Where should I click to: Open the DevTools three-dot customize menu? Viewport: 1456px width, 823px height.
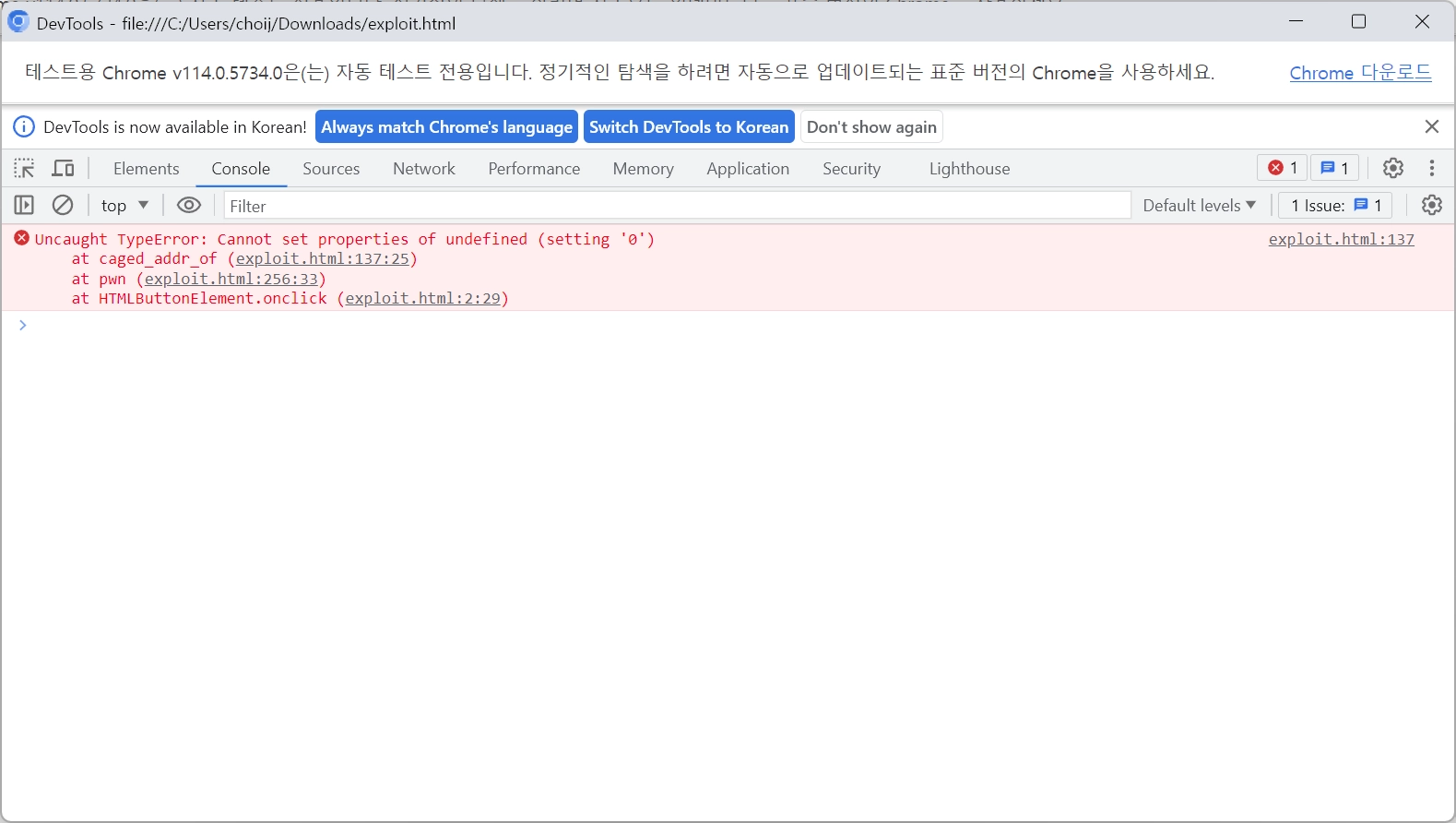(1432, 168)
